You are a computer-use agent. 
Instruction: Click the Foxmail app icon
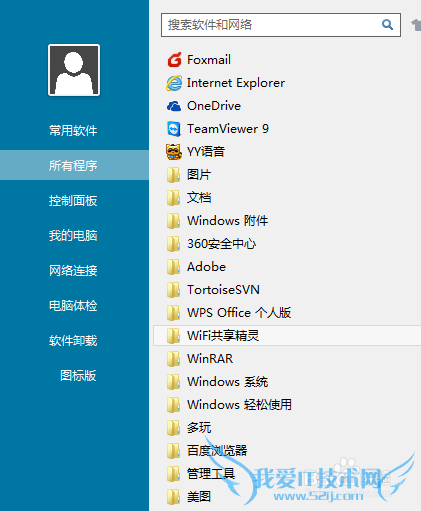click(174, 60)
